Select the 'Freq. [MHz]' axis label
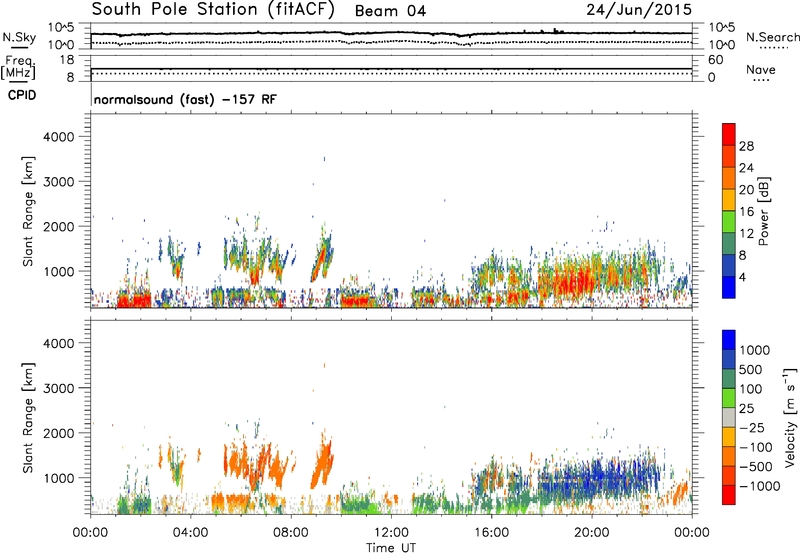 18,68
